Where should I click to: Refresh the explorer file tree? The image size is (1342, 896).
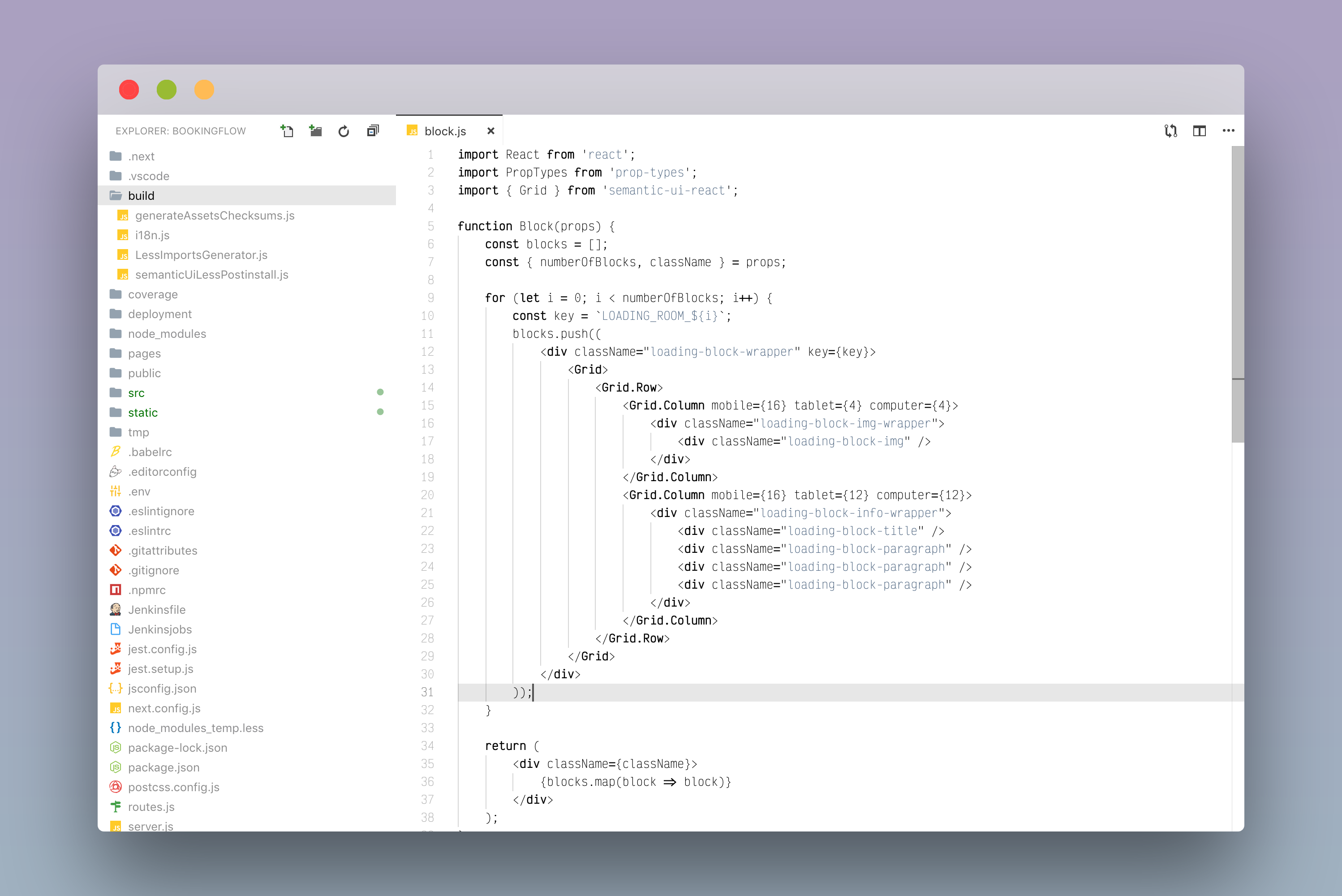344,131
